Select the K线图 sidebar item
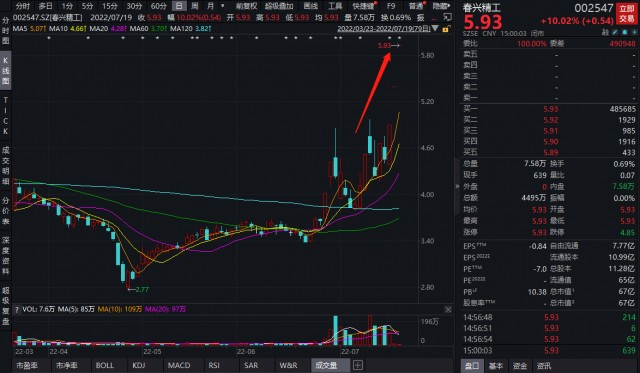Viewport: 640px width, 373px height. click(x=6, y=71)
